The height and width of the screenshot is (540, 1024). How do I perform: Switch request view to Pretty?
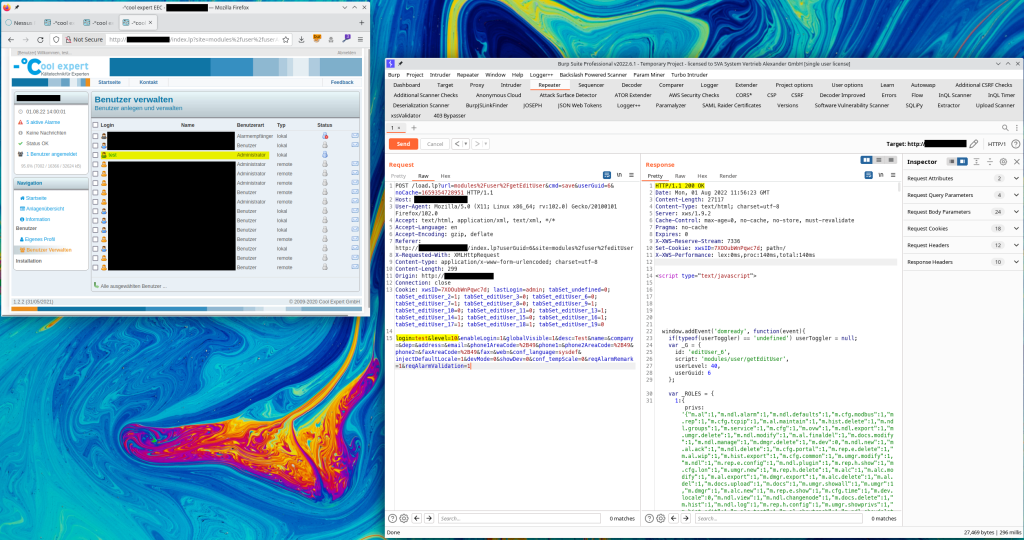(398, 176)
